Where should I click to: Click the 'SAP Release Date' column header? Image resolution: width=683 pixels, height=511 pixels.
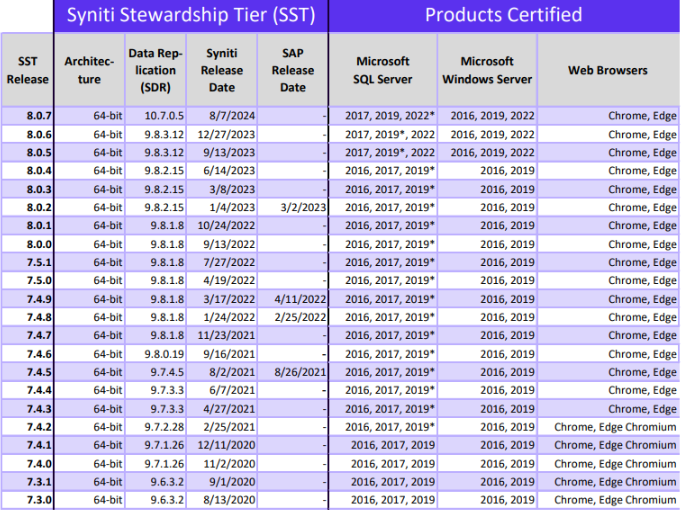point(293,70)
